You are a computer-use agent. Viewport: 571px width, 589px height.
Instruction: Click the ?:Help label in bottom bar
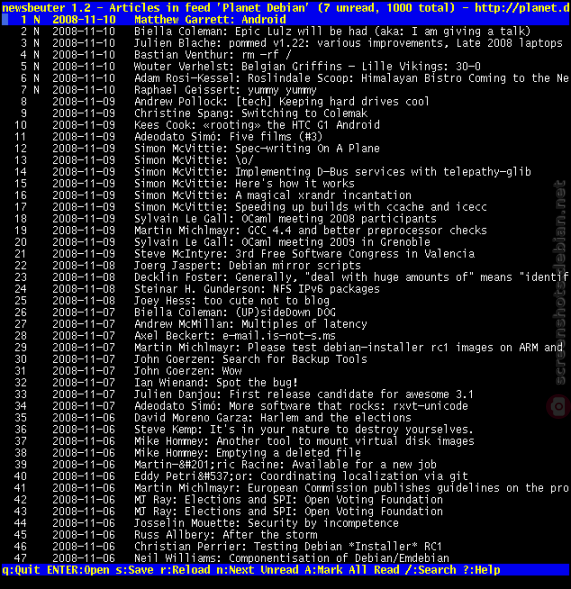click(481, 570)
